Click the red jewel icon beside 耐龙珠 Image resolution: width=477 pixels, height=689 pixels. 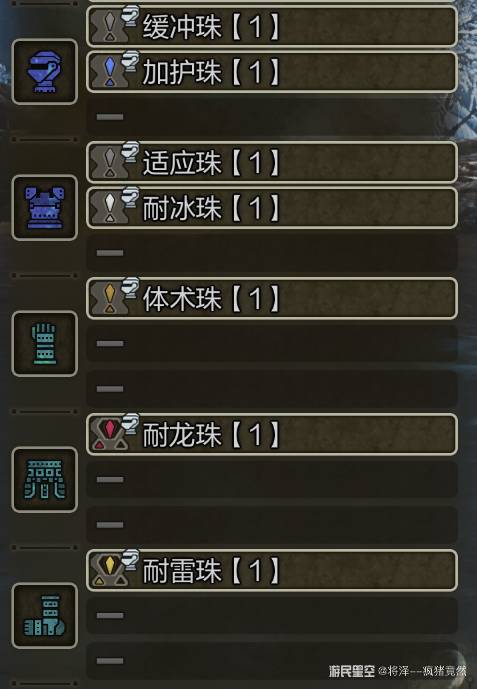(x=110, y=434)
